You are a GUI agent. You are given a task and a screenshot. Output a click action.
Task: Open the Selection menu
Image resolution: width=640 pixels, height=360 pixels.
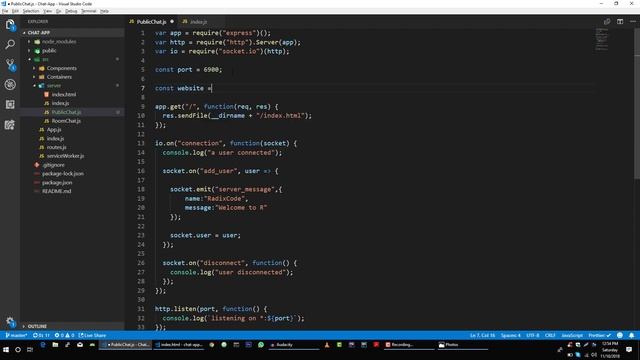[31, 11]
